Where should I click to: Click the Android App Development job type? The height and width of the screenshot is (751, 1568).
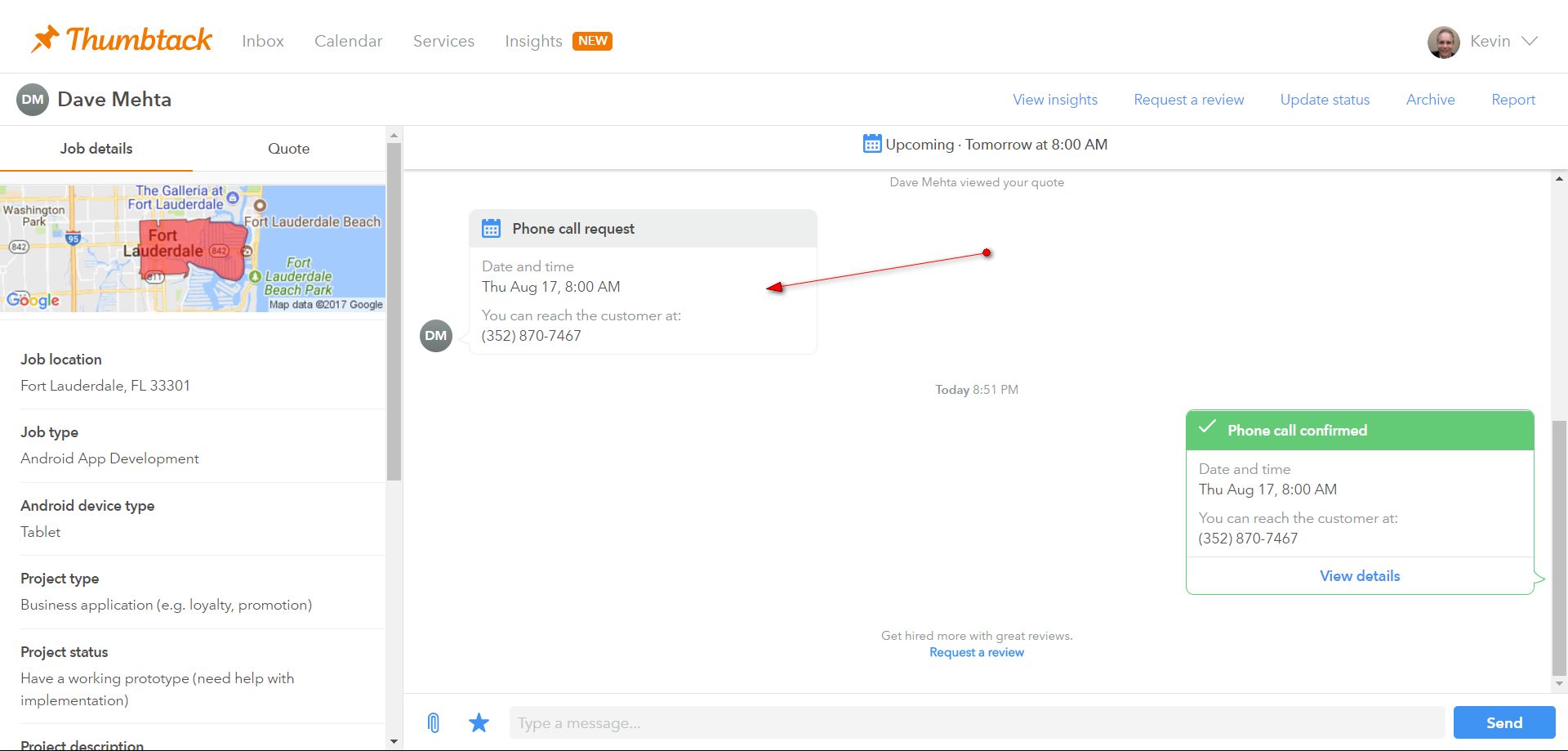109,458
